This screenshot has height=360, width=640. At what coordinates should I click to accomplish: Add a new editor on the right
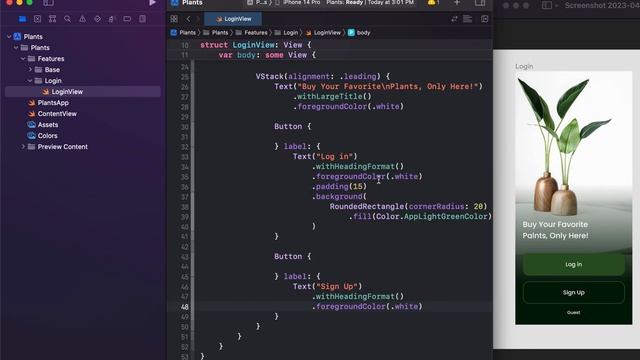point(484,19)
